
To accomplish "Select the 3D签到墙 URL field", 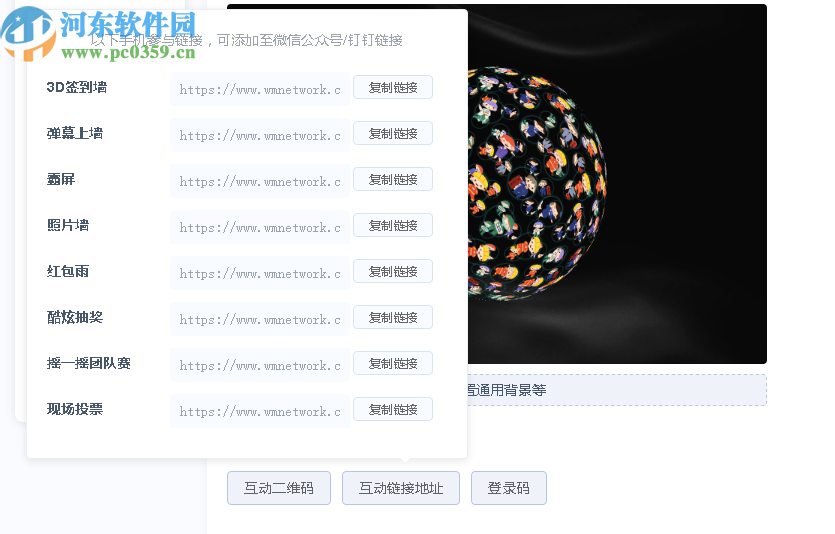I will 260,89.
